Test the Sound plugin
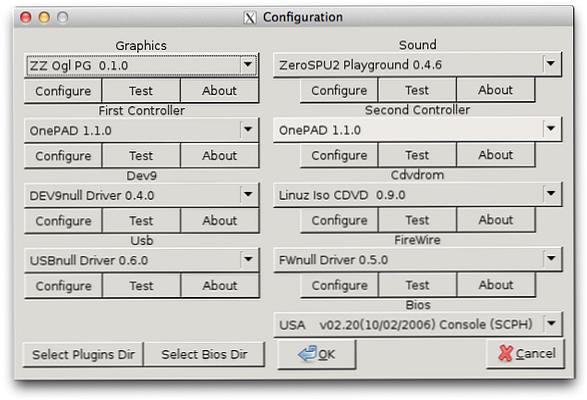 [x=417, y=90]
